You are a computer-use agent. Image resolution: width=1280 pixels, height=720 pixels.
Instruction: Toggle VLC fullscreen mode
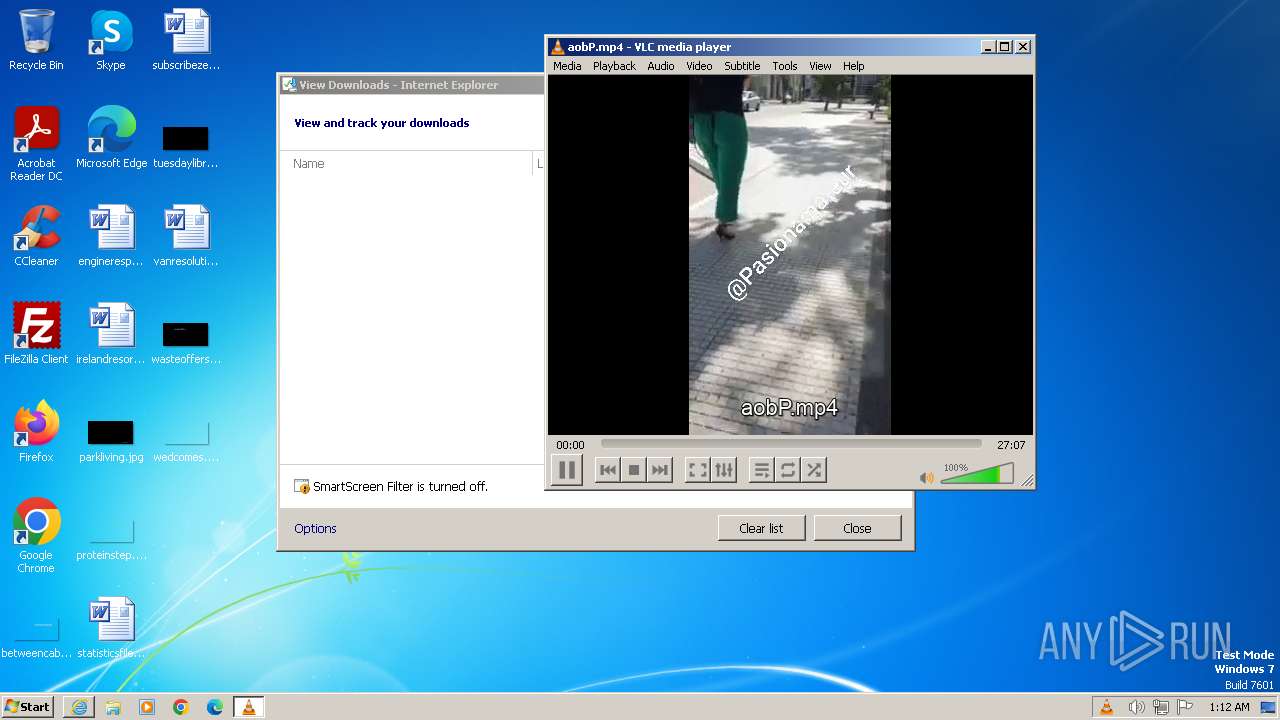[698, 470]
